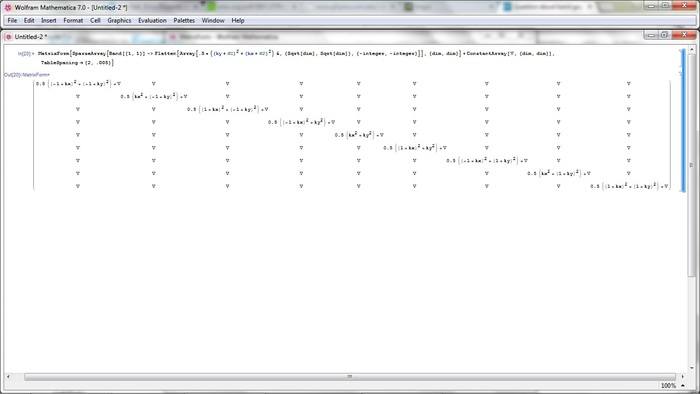The image size is (700, 394).
Task: Open the Format menu
Action: click(x=73, y=21)
